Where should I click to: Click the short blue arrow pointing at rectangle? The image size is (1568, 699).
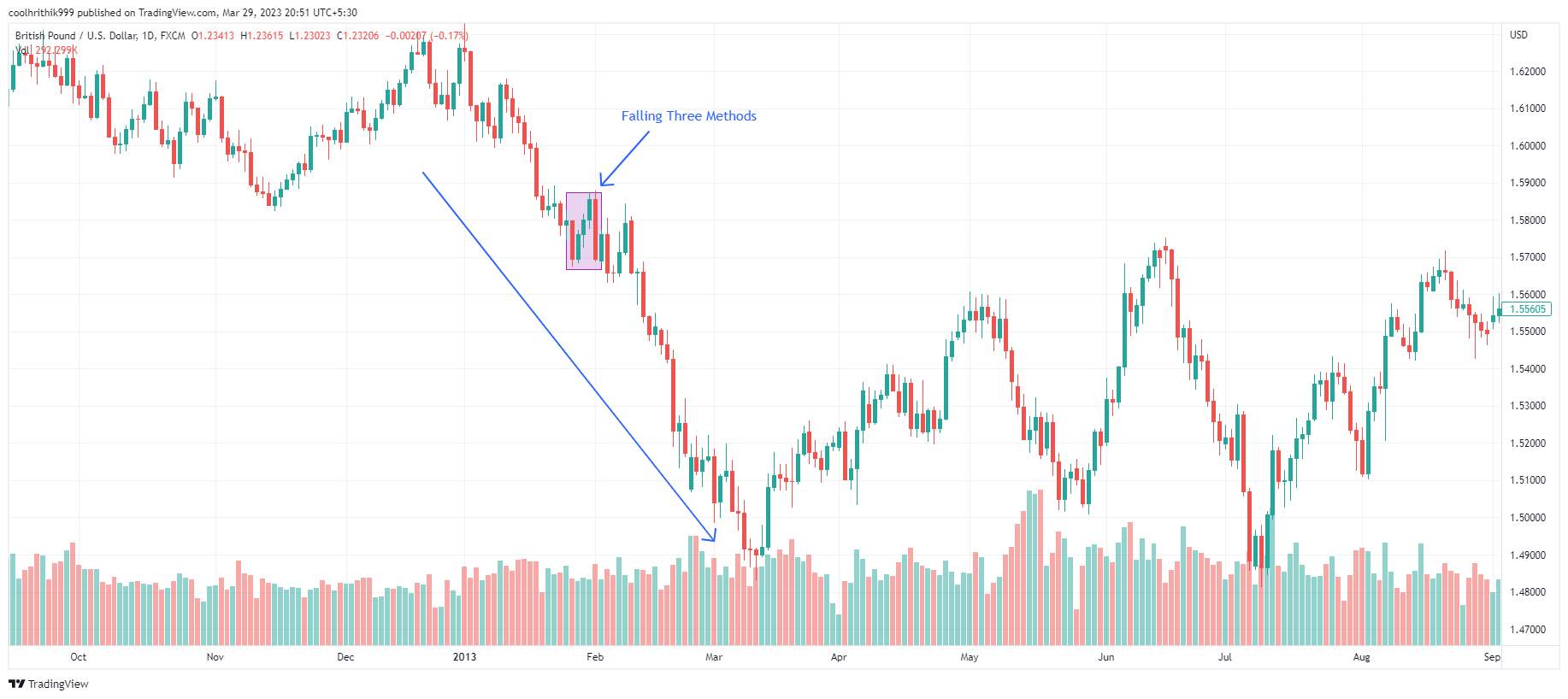tap(624, 158)
